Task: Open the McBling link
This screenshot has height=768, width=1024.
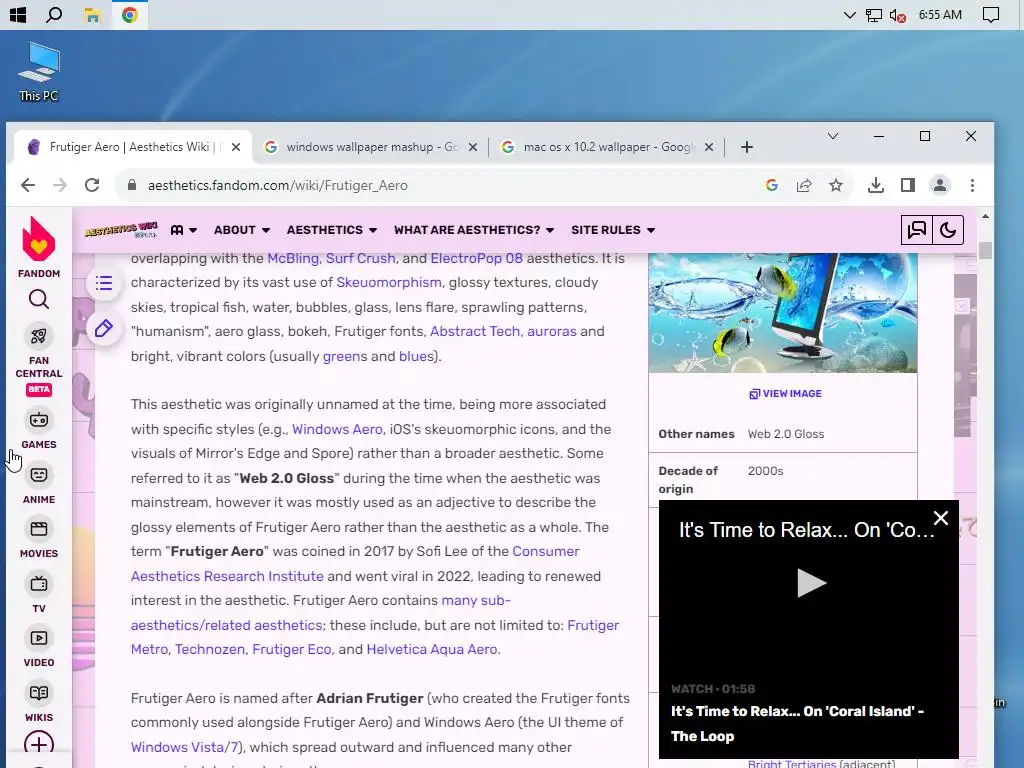Action: pos(293,258)
